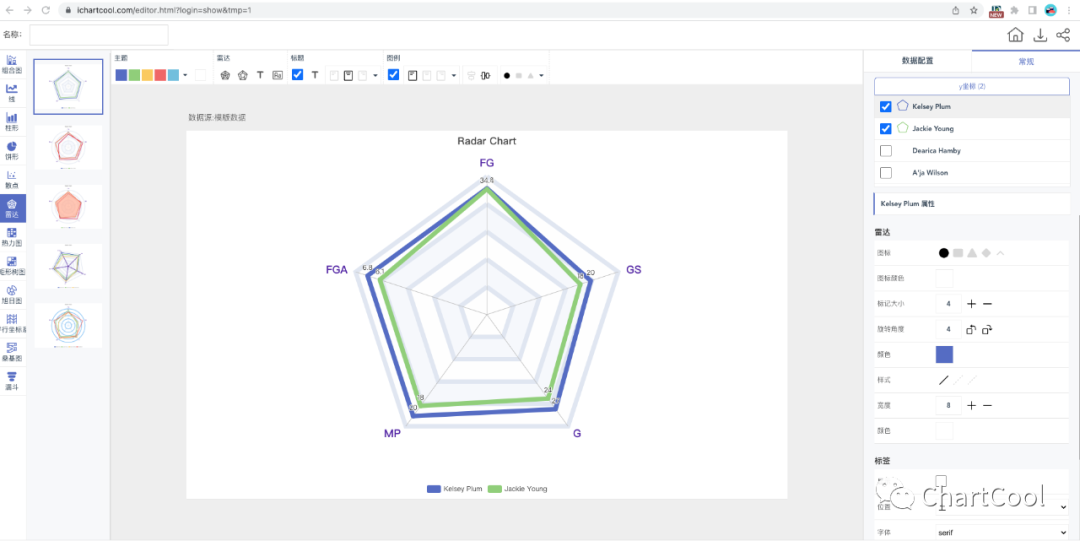This screenshot has height=541, width=1080.
Task: Click Kelsey Plum in chart legend
Action: point(455,489)
